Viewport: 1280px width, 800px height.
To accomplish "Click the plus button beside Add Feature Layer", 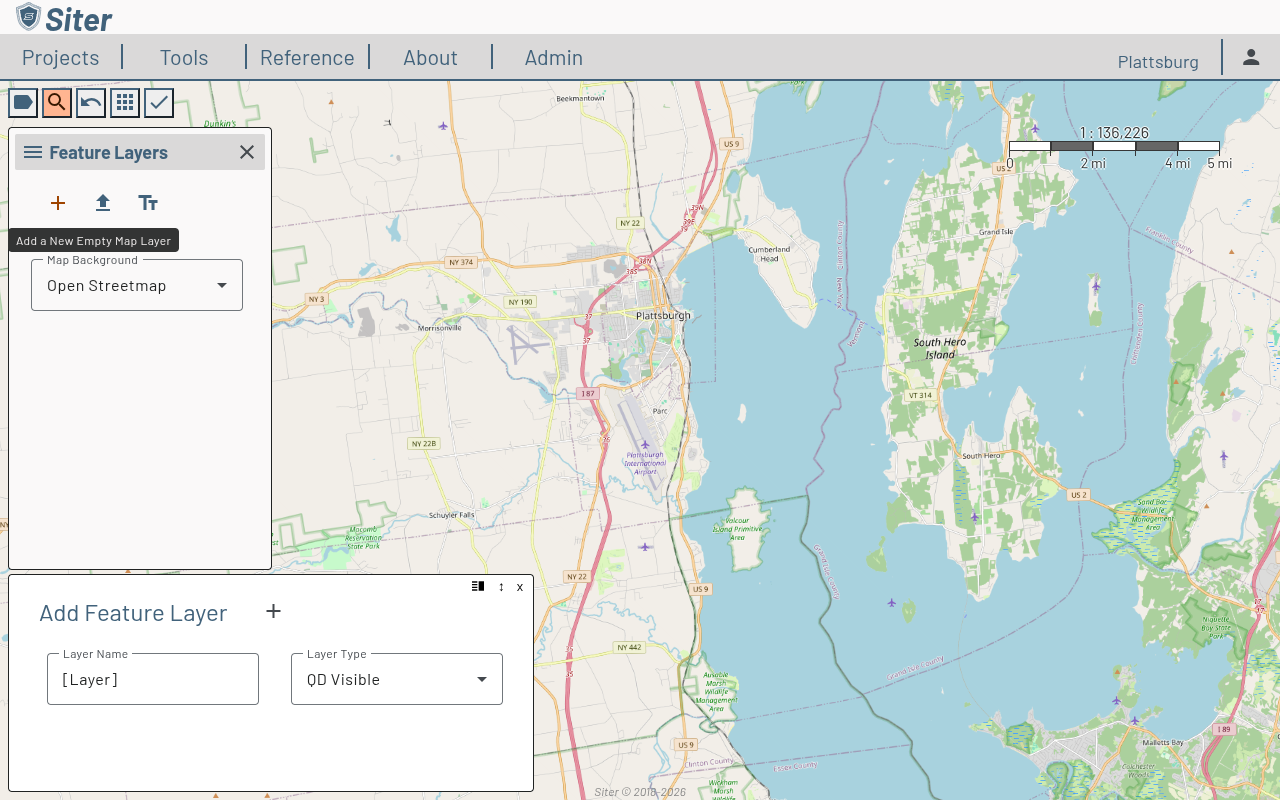I will (x=273, y=611).
